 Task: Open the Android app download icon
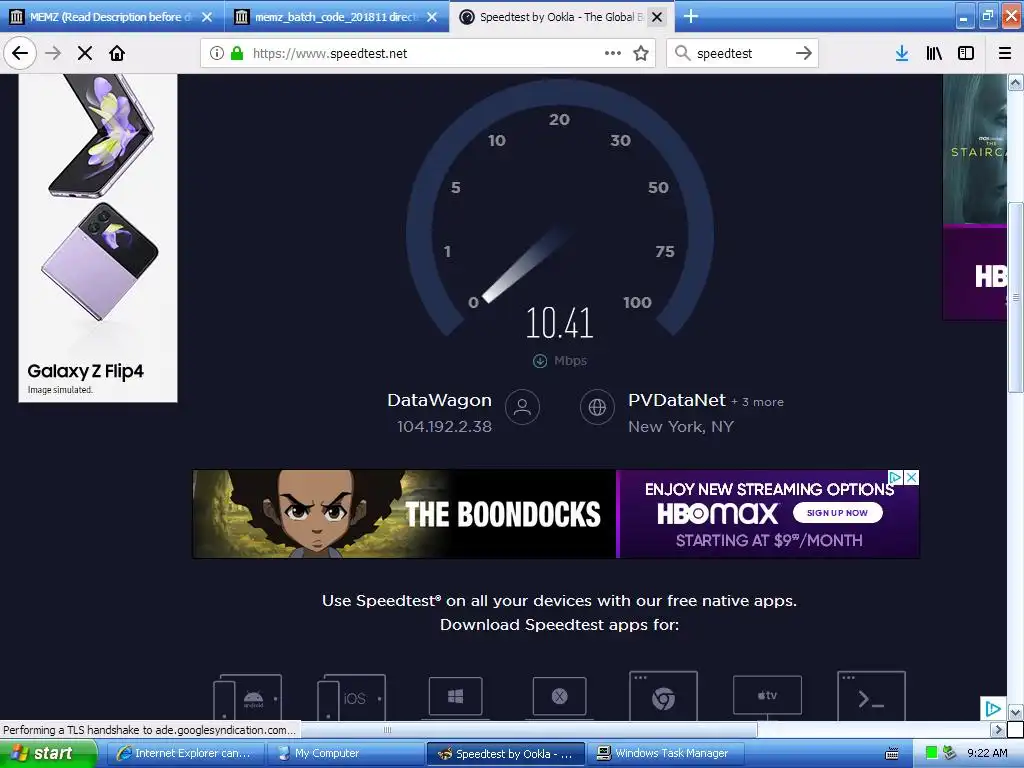click(x=248, y=697)
